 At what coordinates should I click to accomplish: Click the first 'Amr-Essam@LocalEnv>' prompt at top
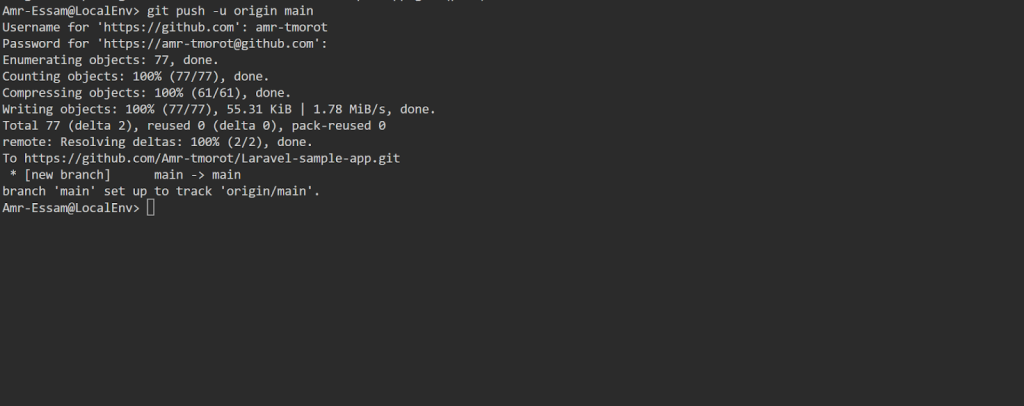click(x=70, y=10)
